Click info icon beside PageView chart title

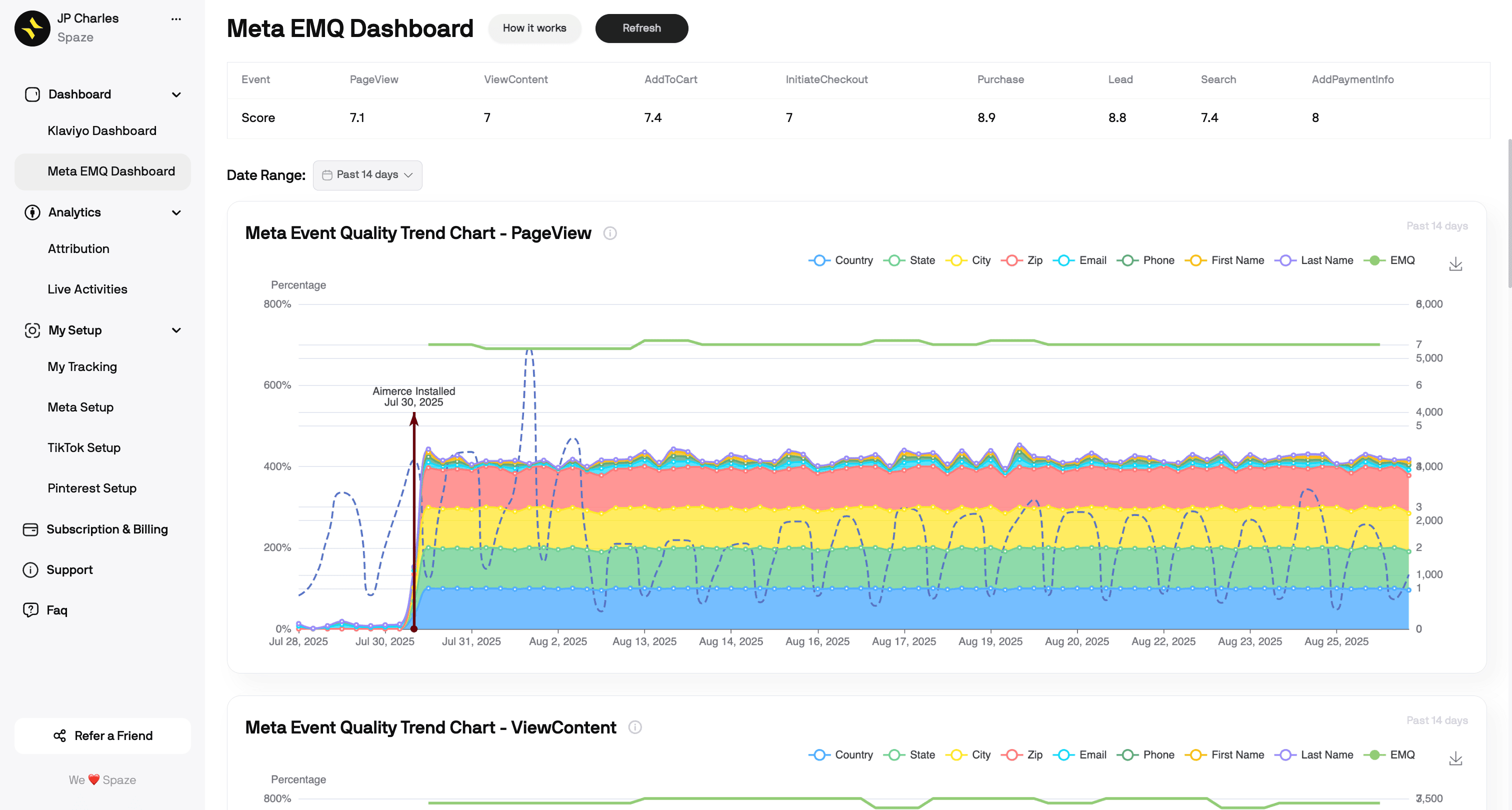(x=610, y=233)
